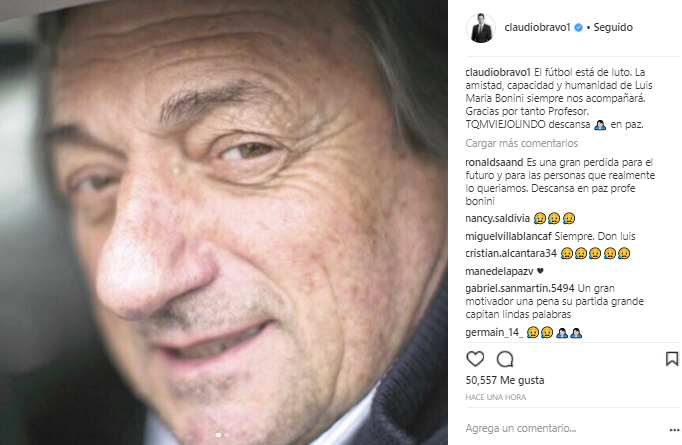Click the verified badge beside claudiobravo1
The width and height of the screenshot is (682, 445).
578,27
